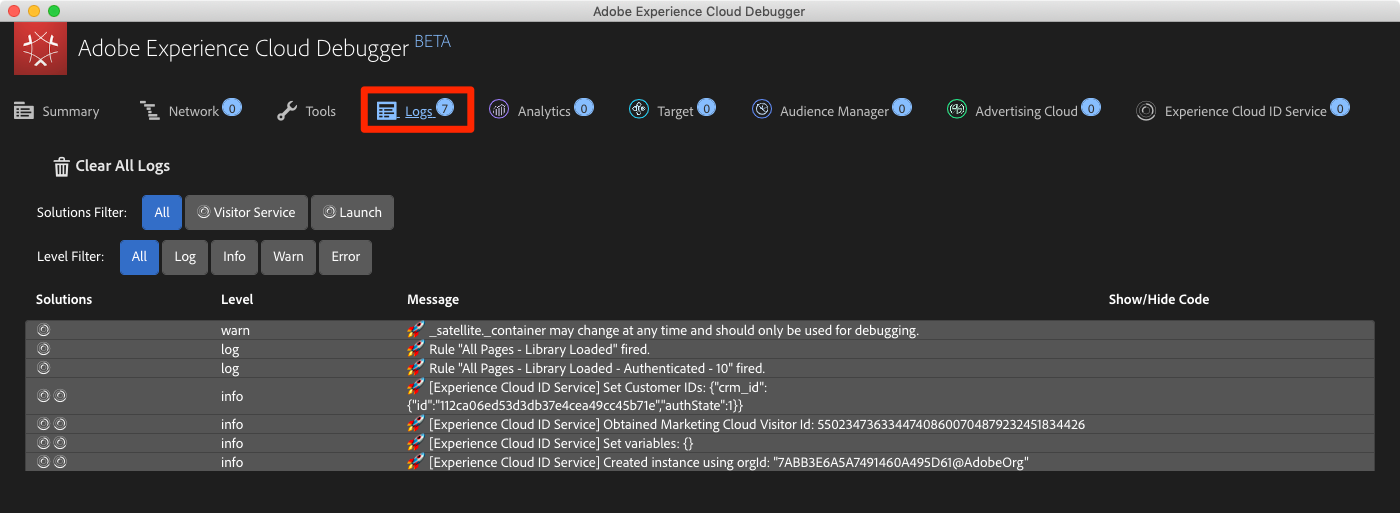Viewport: 1400px width, 513px height.
Task: Switch to the Network tab
Action: coord(190,111)
